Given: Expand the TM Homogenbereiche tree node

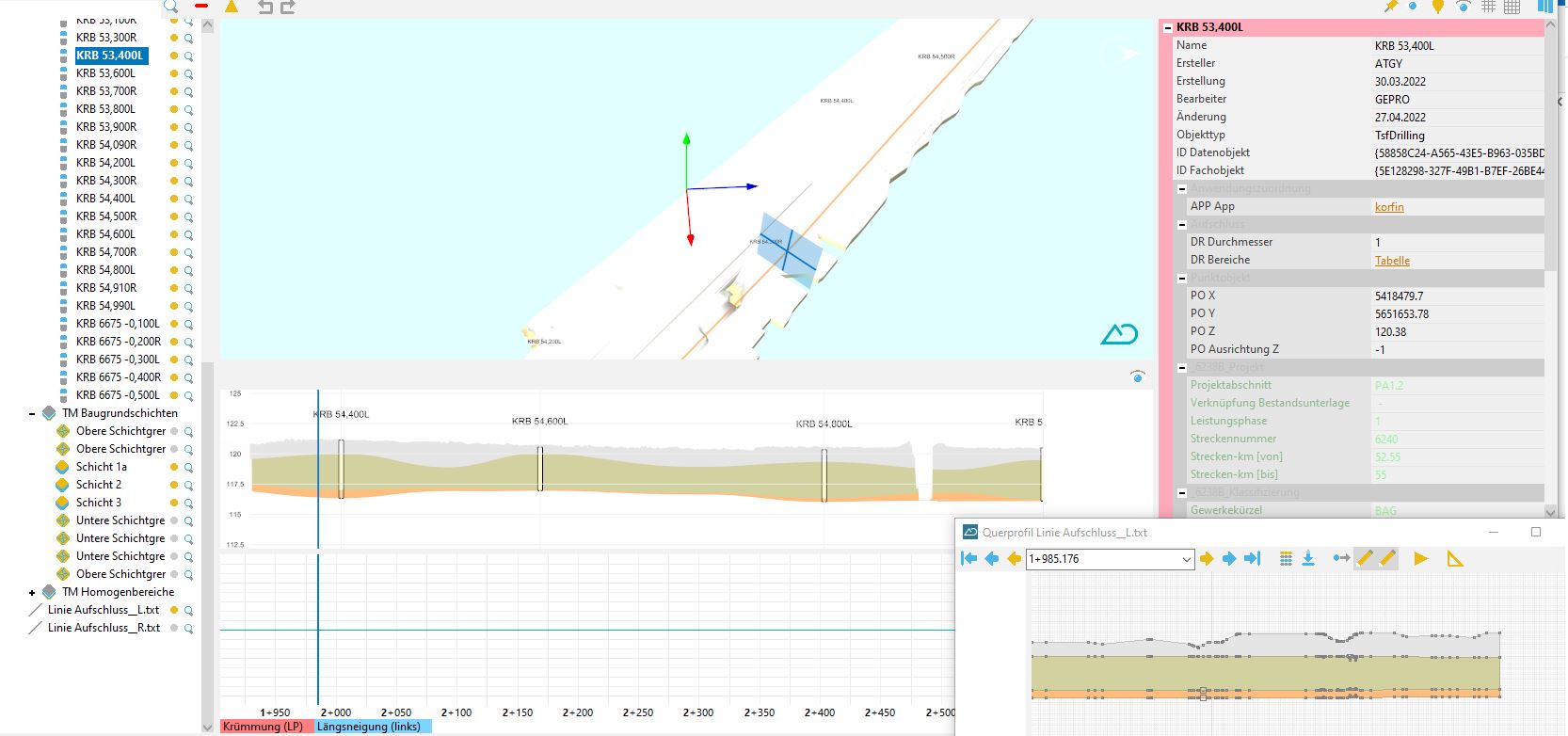Looking at the screenshot, I should click(32, 592).
